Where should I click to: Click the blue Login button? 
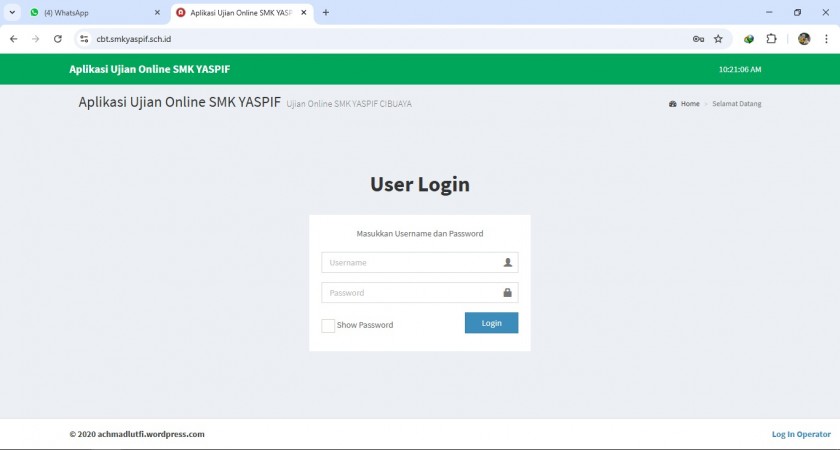click(x=491, y=323)
